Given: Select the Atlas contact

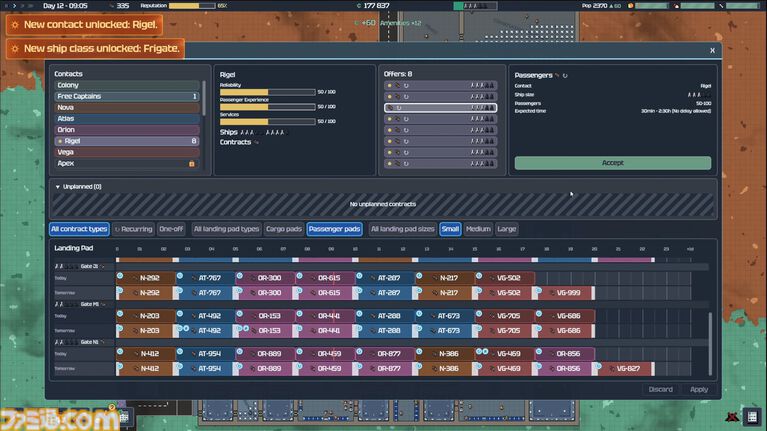Looking at the screenshot, I should [127, 119].
